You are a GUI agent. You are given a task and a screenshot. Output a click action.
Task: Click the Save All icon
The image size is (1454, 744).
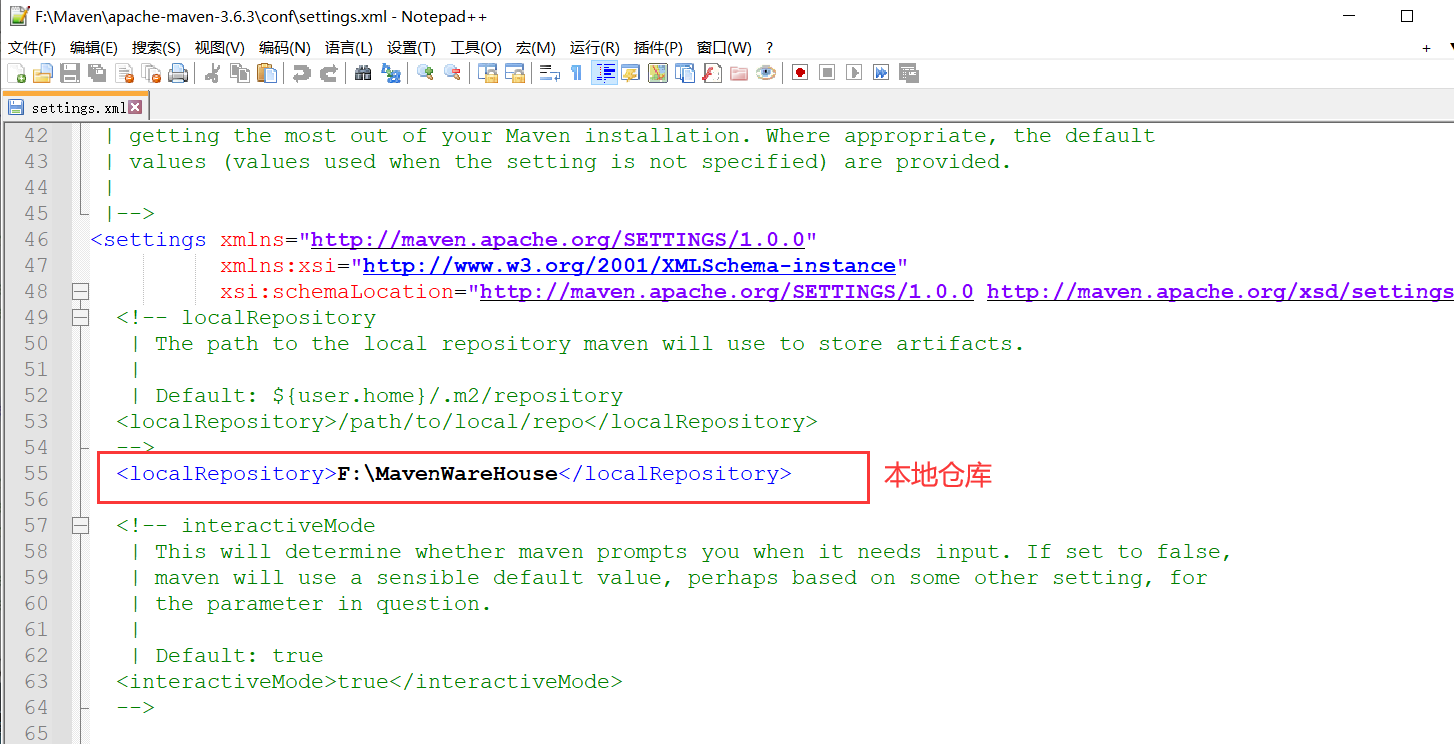coord(97,73)
